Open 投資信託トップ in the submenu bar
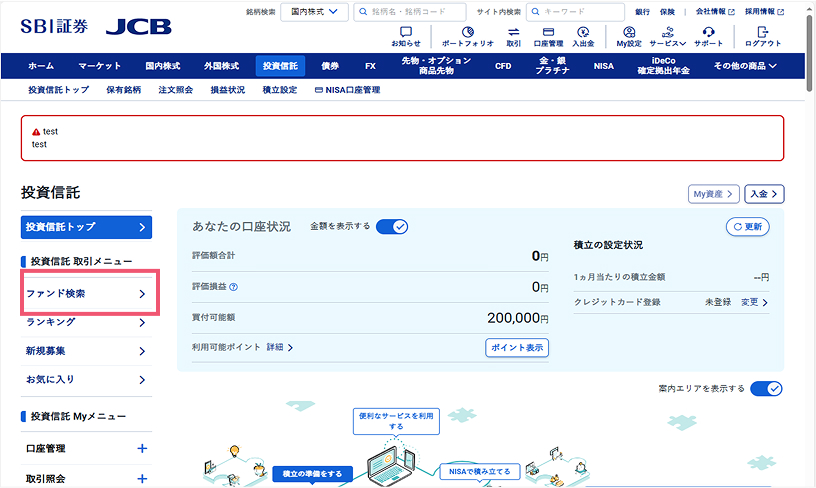This screenshot has height=488, width=816. [x=58, y=90]
